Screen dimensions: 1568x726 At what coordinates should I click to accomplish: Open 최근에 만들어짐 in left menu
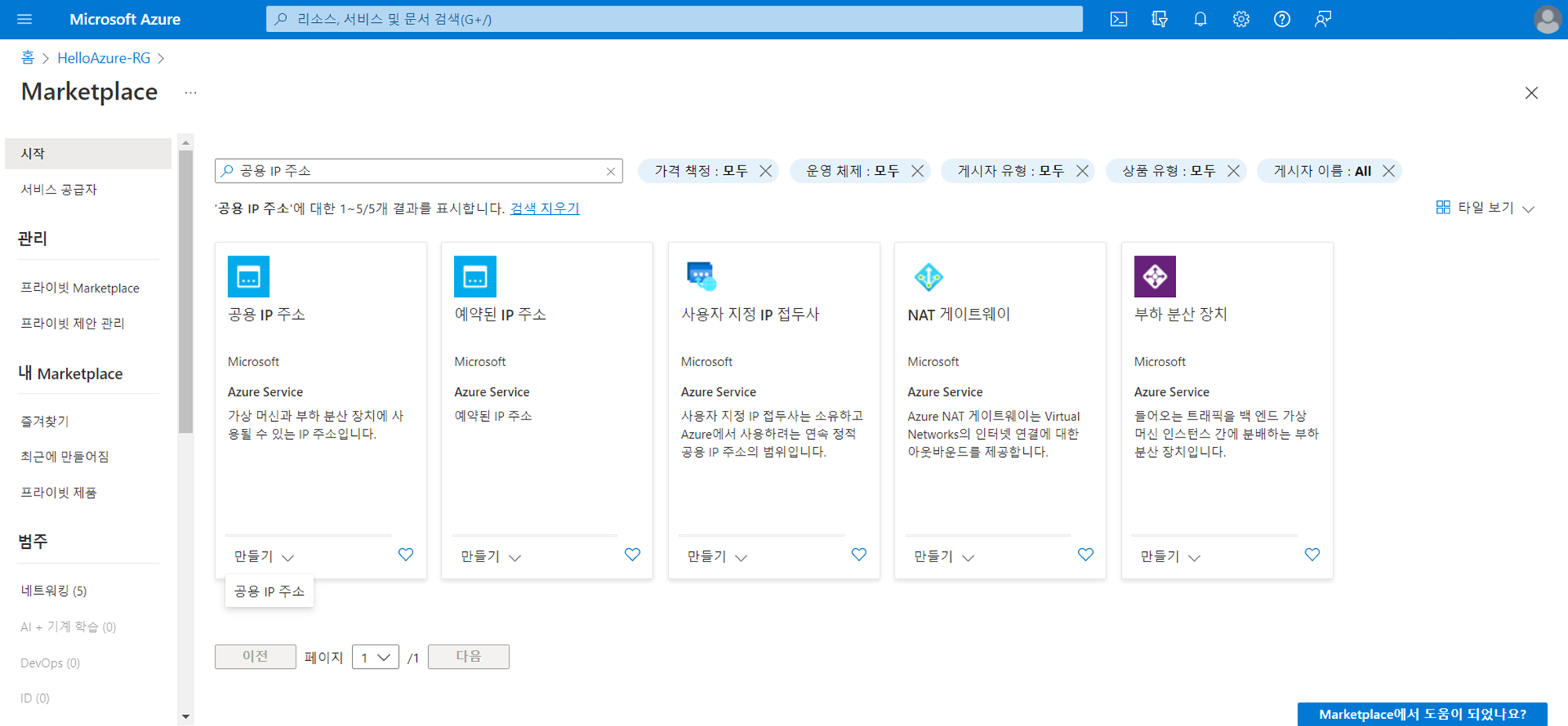[65, 456]
